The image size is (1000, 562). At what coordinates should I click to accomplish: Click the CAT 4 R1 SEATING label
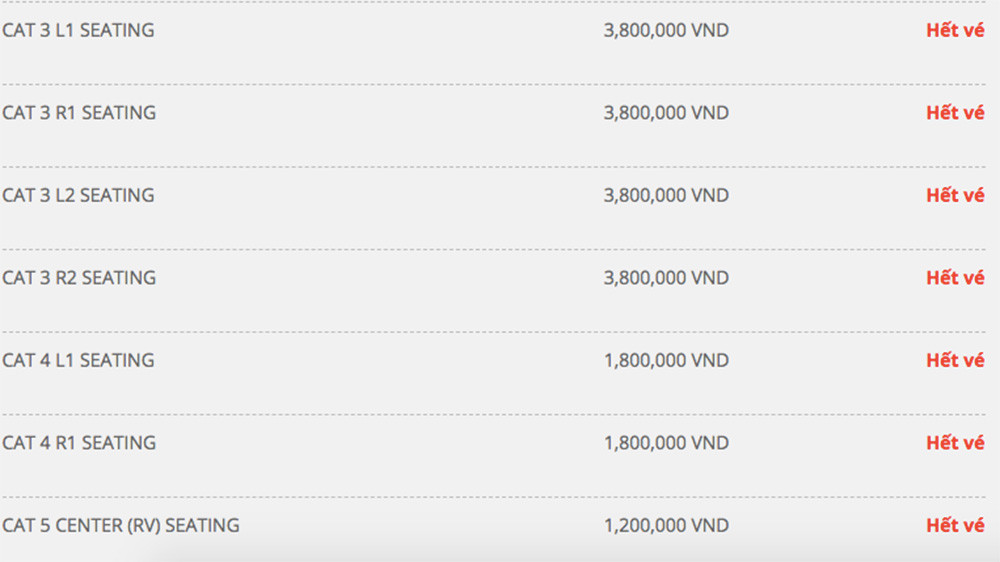[x=79, y=443]
